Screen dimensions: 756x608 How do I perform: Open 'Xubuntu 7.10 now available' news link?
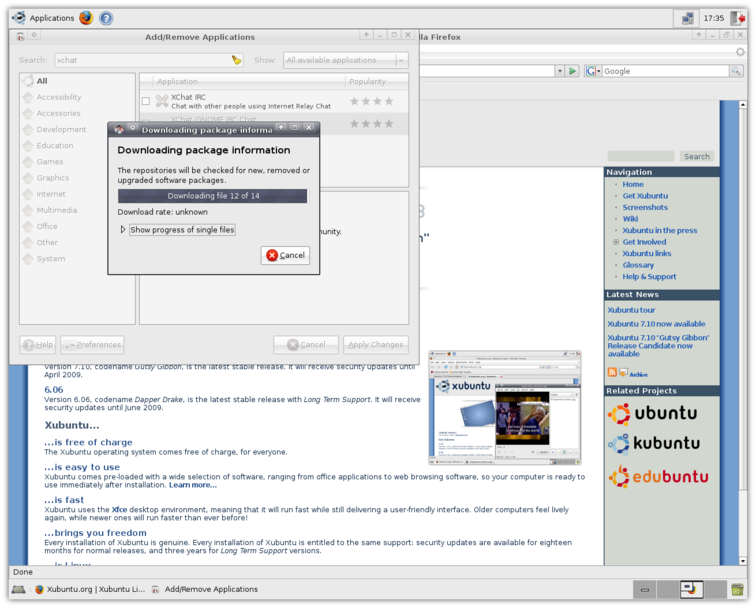656,324
